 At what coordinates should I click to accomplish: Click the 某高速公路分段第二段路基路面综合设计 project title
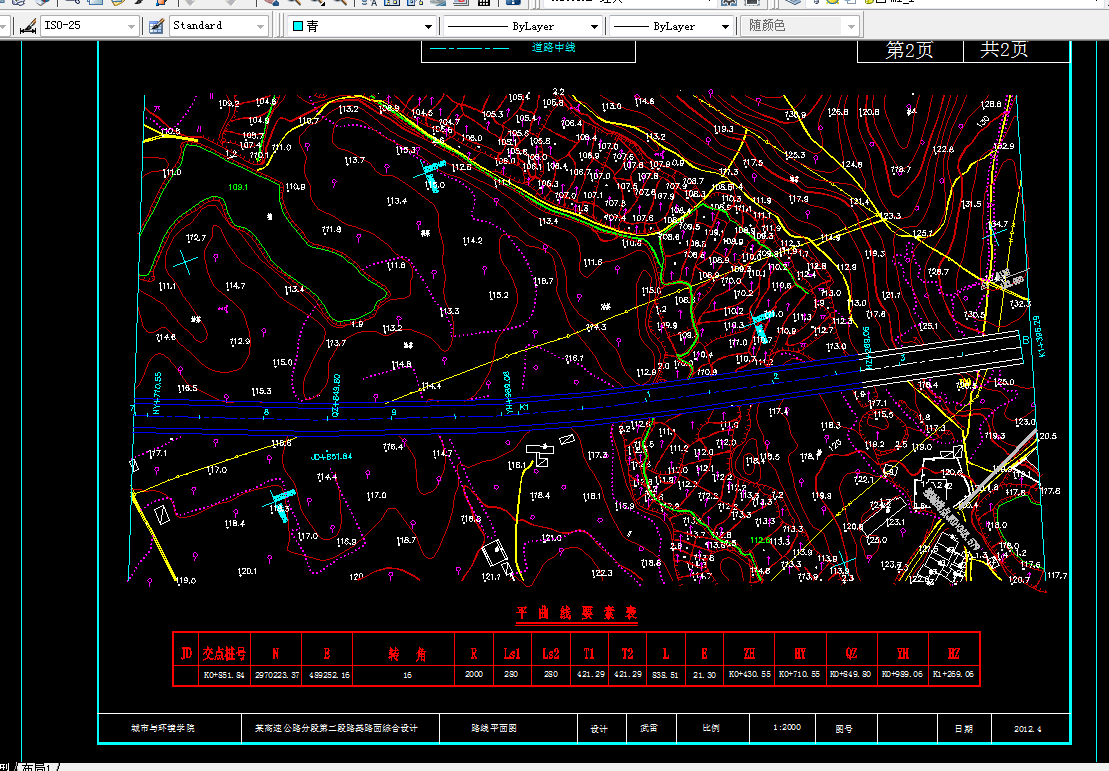point(336,728)
